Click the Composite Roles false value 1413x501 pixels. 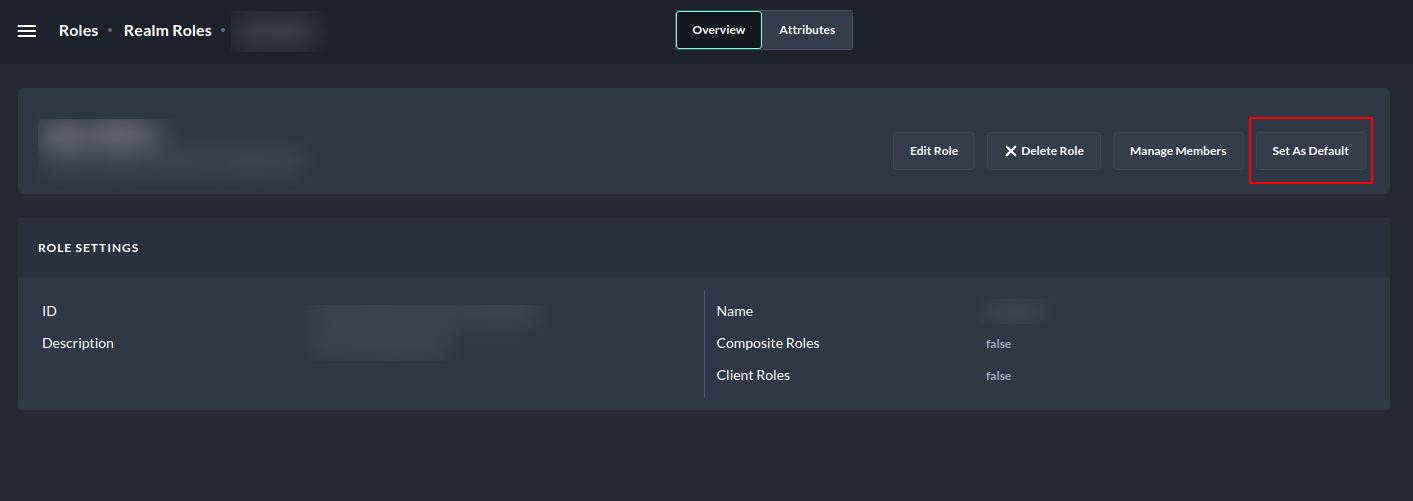tap(998, 344)
